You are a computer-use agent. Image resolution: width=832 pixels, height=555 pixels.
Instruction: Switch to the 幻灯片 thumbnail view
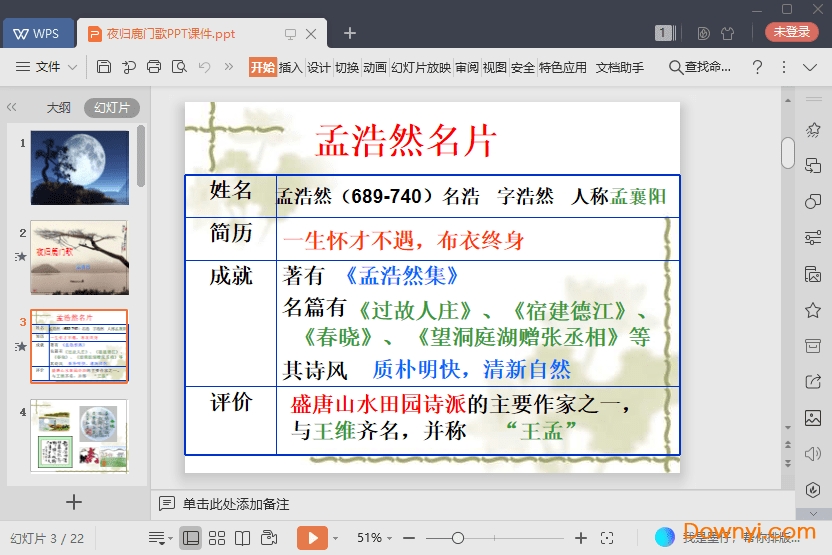[x=112, y=108]
